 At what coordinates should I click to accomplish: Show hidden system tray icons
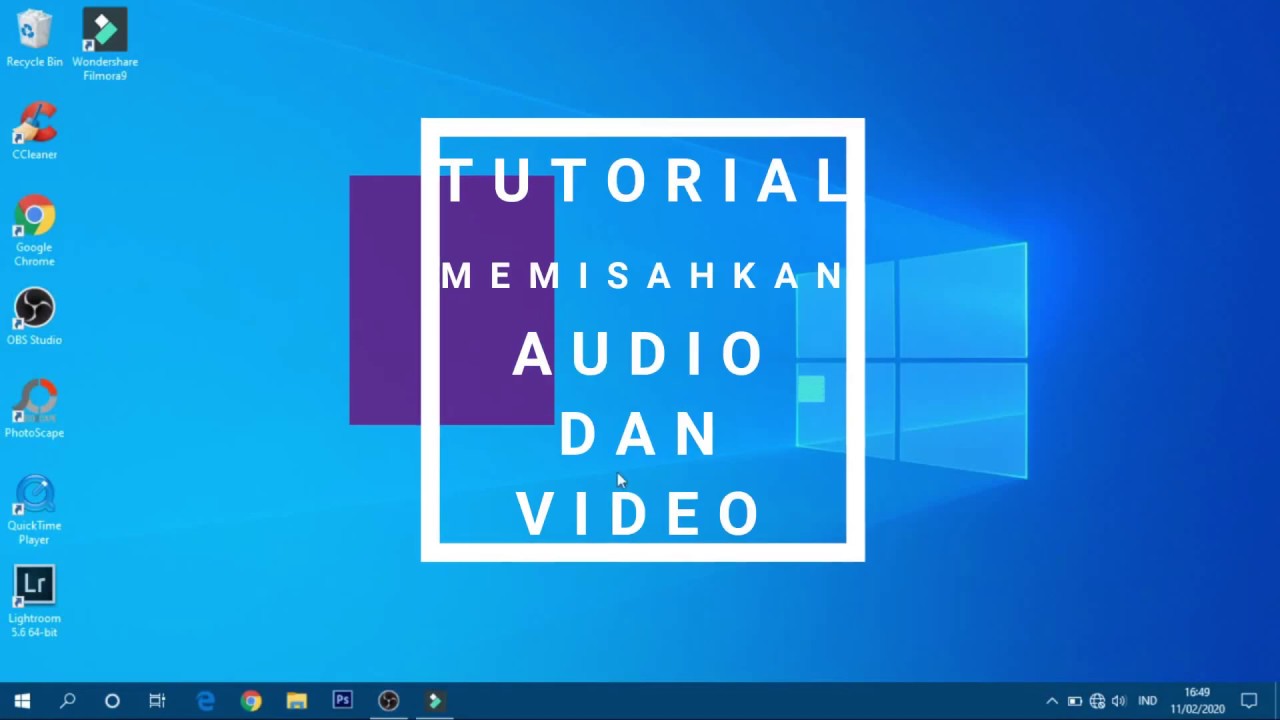(1052, 701)
